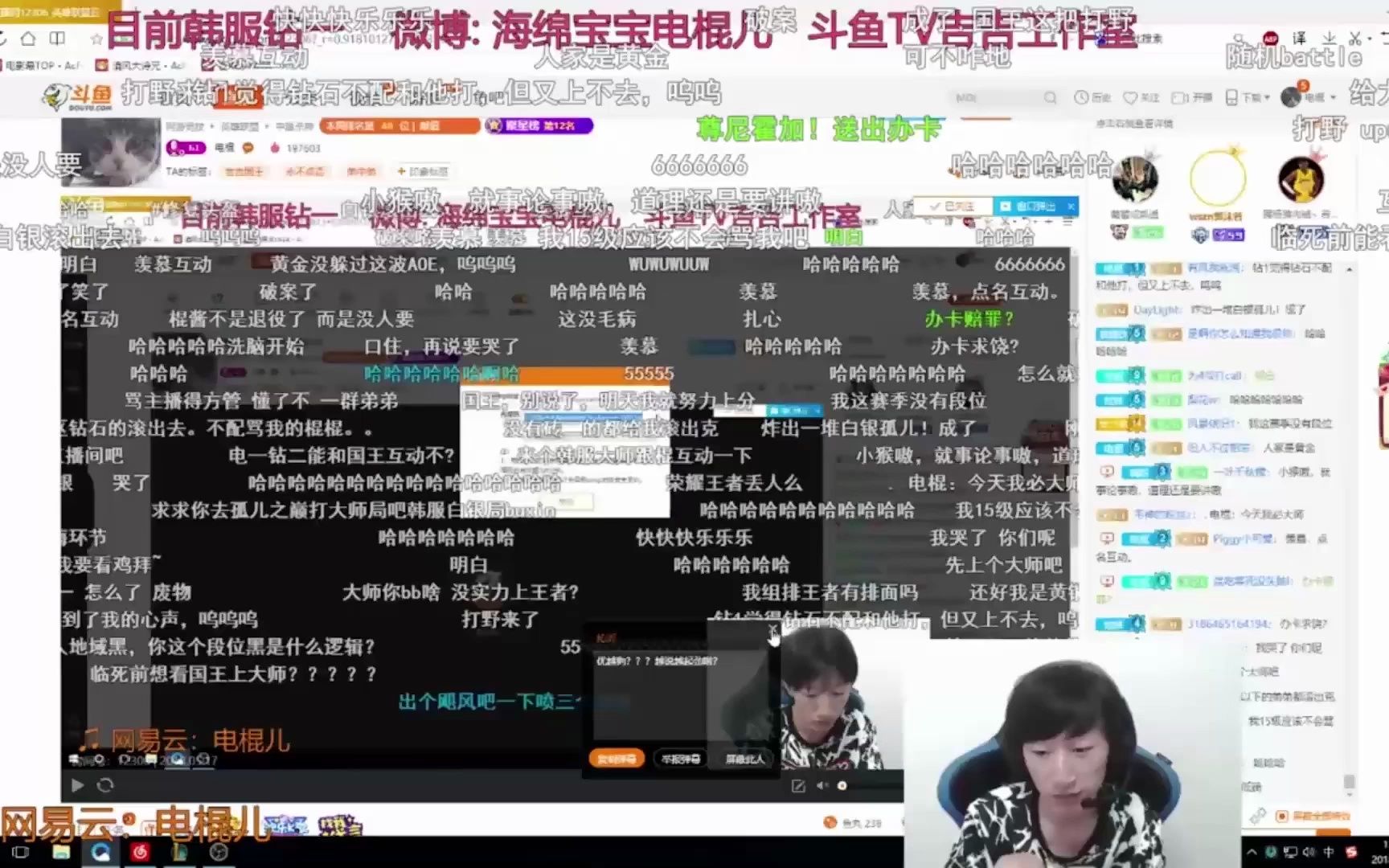The height and width of the screenshot is (868, 1389).
Task: Click the search input field in Douyu header
Action: click(x=995, y=97)
